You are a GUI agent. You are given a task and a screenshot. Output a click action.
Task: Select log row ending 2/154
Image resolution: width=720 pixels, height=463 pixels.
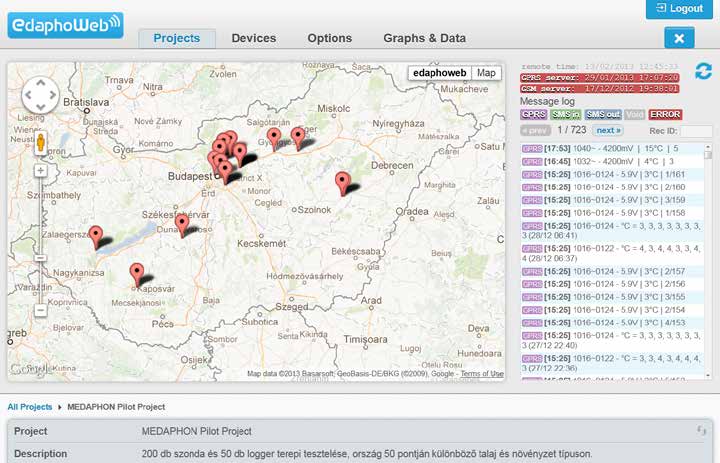click(612, 310)
